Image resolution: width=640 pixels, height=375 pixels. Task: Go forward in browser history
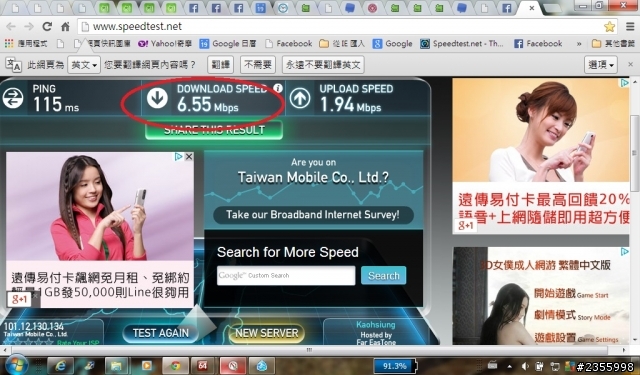[x=29, y=27]
